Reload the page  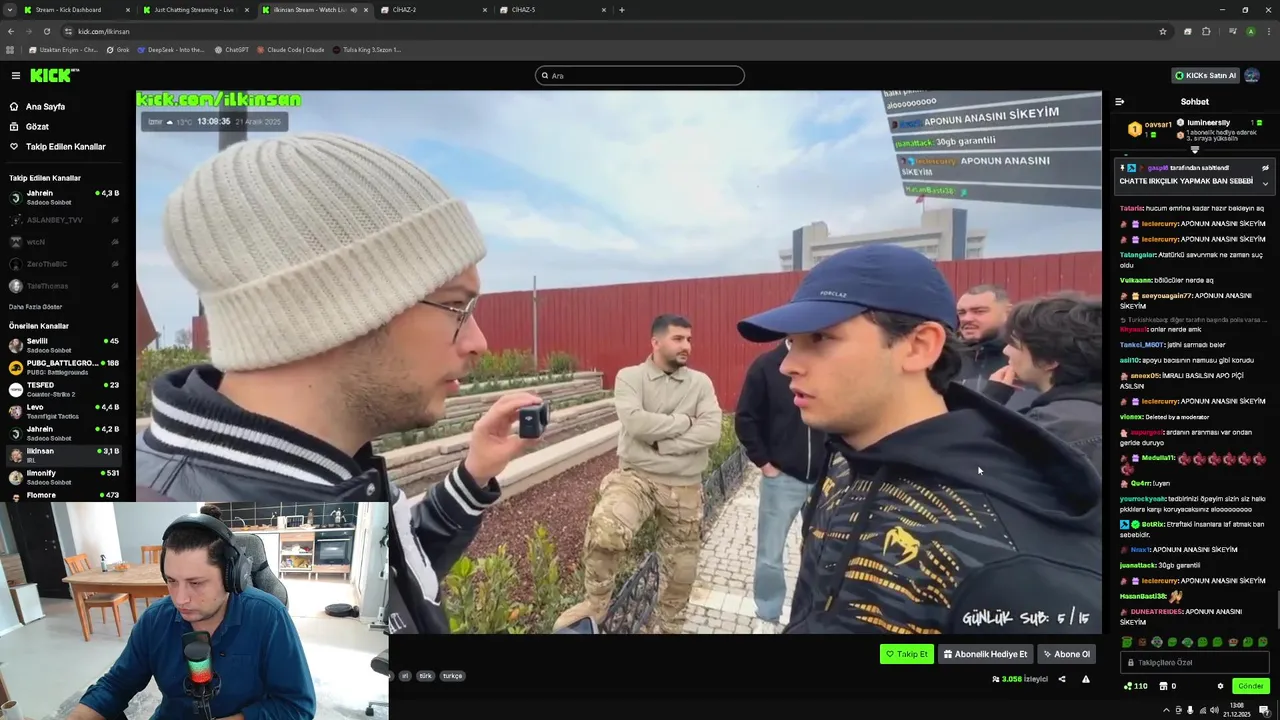pyautogui.click(x=46, y=31)
